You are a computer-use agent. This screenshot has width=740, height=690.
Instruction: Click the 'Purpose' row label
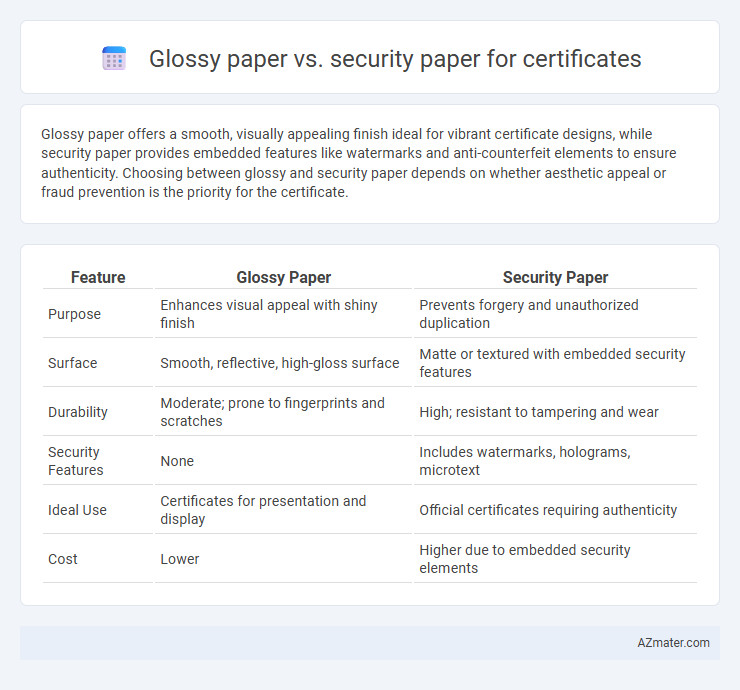click(75, 314)
